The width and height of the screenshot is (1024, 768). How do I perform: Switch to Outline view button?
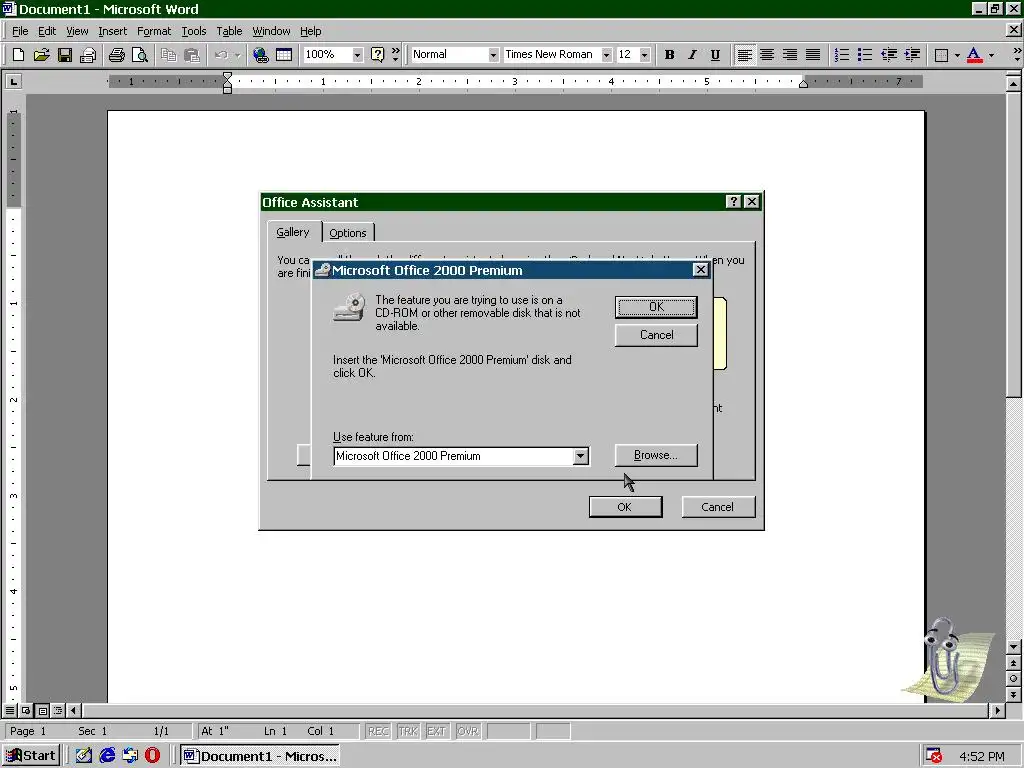(58, 710)
